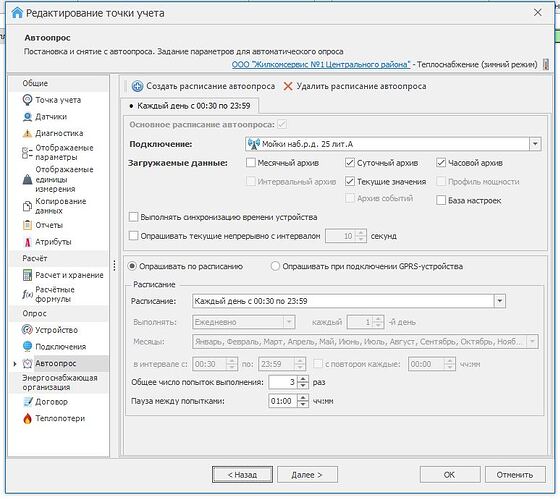
Task: Open the Расписание dropdown arrow
Action: [499, 301]
